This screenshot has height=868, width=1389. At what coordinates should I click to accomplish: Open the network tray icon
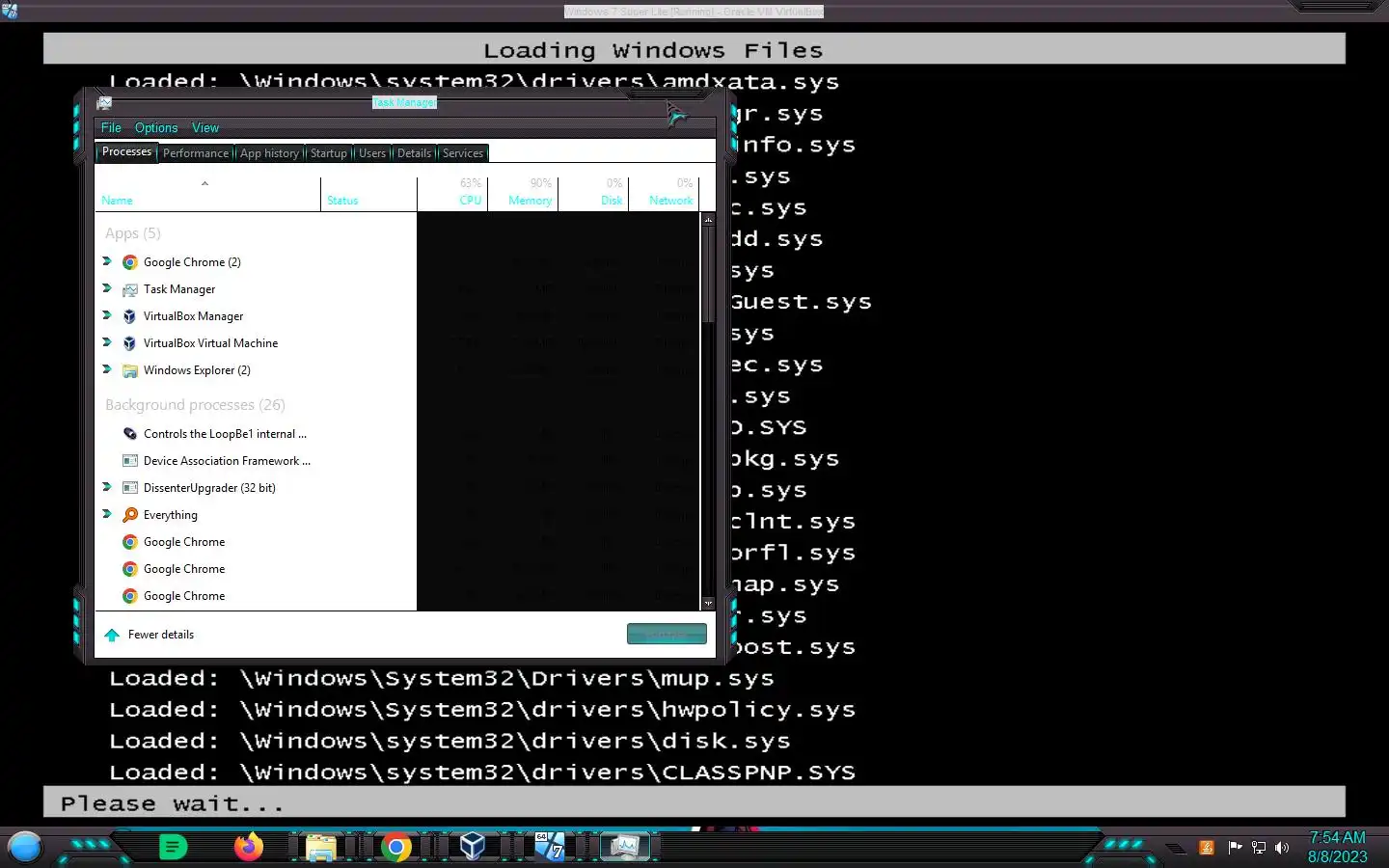1259,848
